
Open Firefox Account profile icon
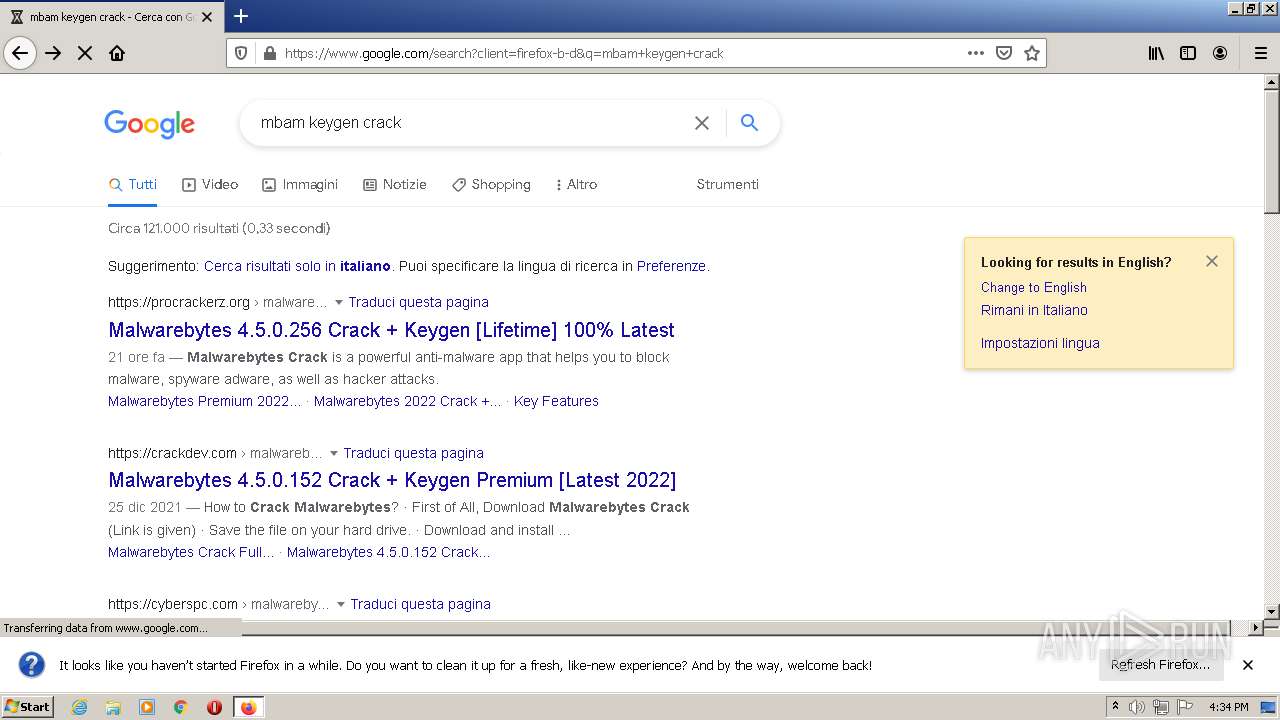click(x=1220, y=53)
